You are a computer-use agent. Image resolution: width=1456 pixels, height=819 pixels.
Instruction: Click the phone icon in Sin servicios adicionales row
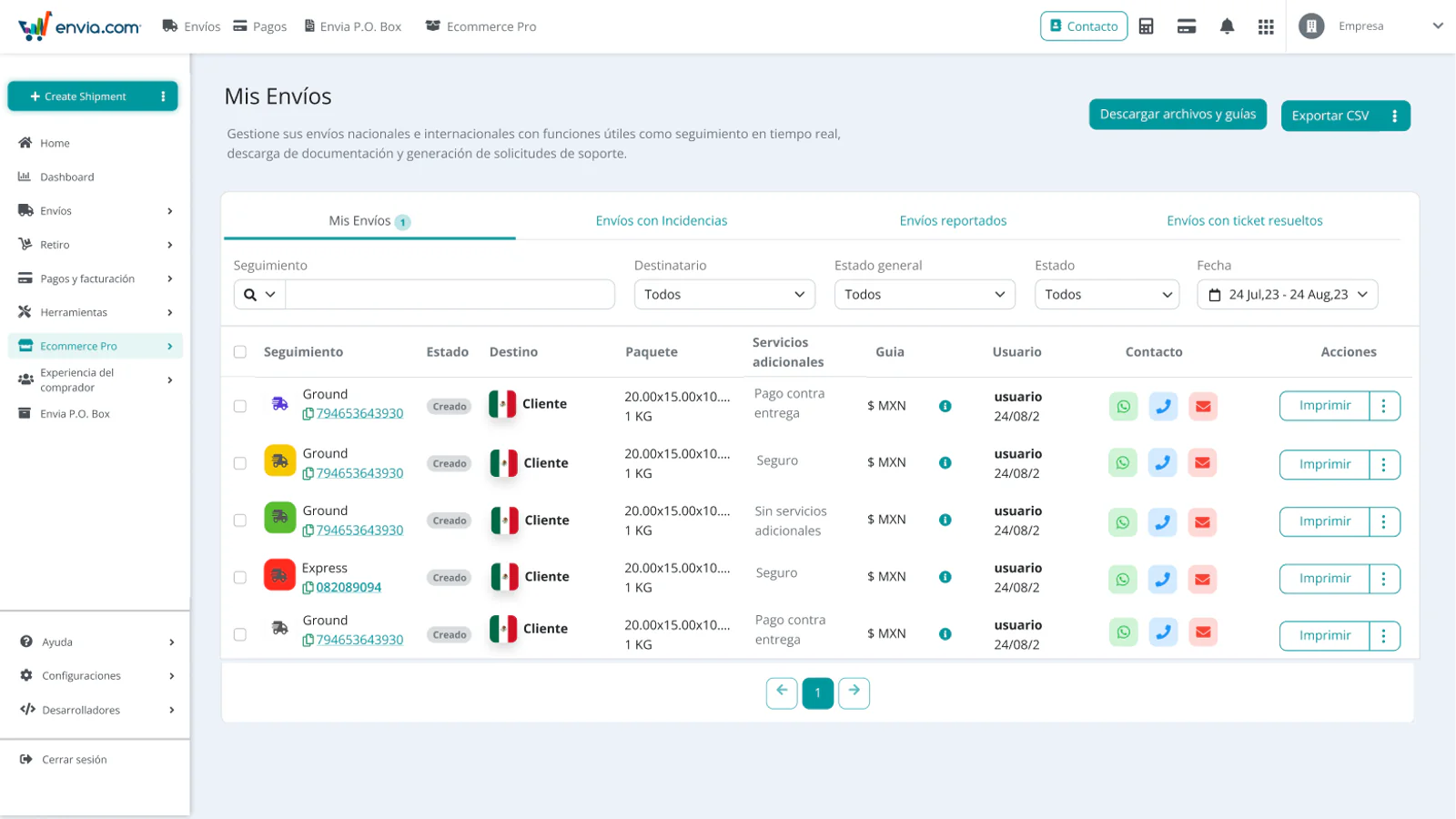coord(1163,522)
